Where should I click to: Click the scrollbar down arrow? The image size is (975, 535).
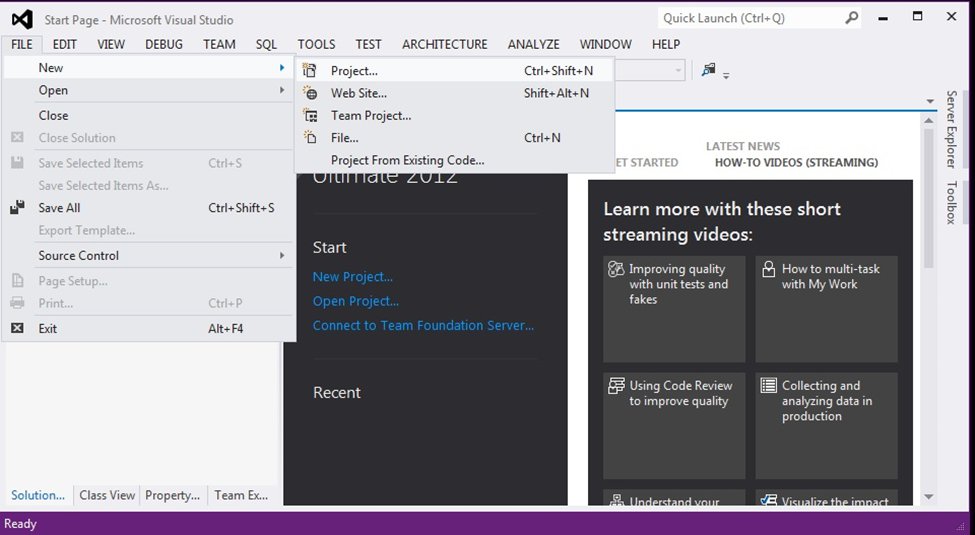coord(929,496)
